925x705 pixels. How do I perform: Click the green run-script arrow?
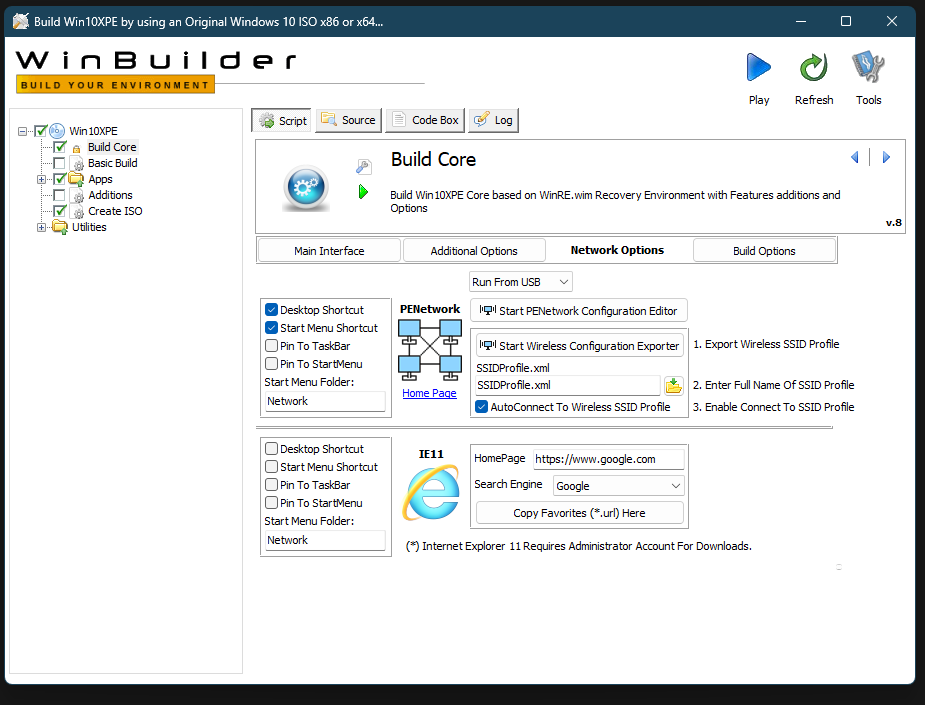pos(363,192)
